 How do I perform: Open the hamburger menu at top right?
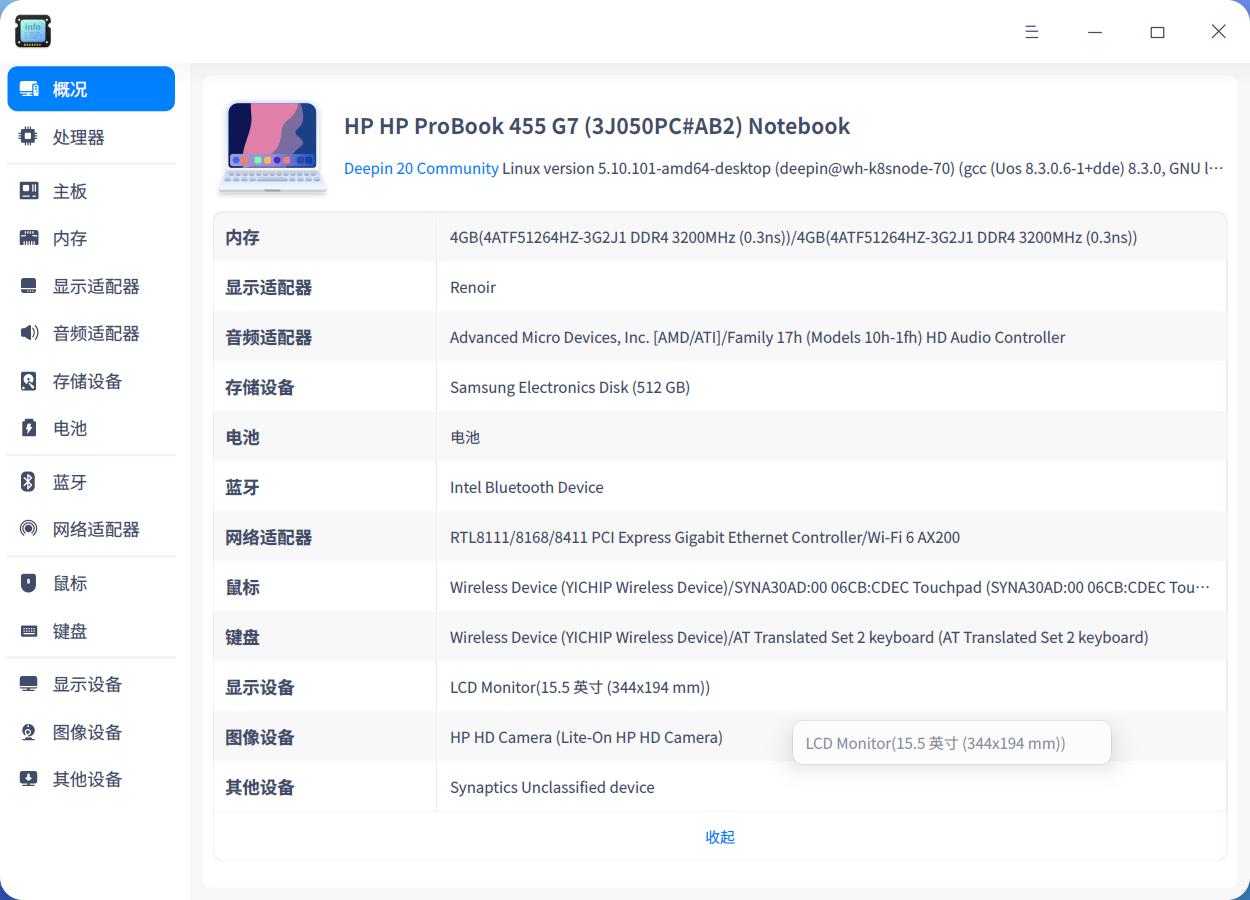click(x=1031, y=31)
